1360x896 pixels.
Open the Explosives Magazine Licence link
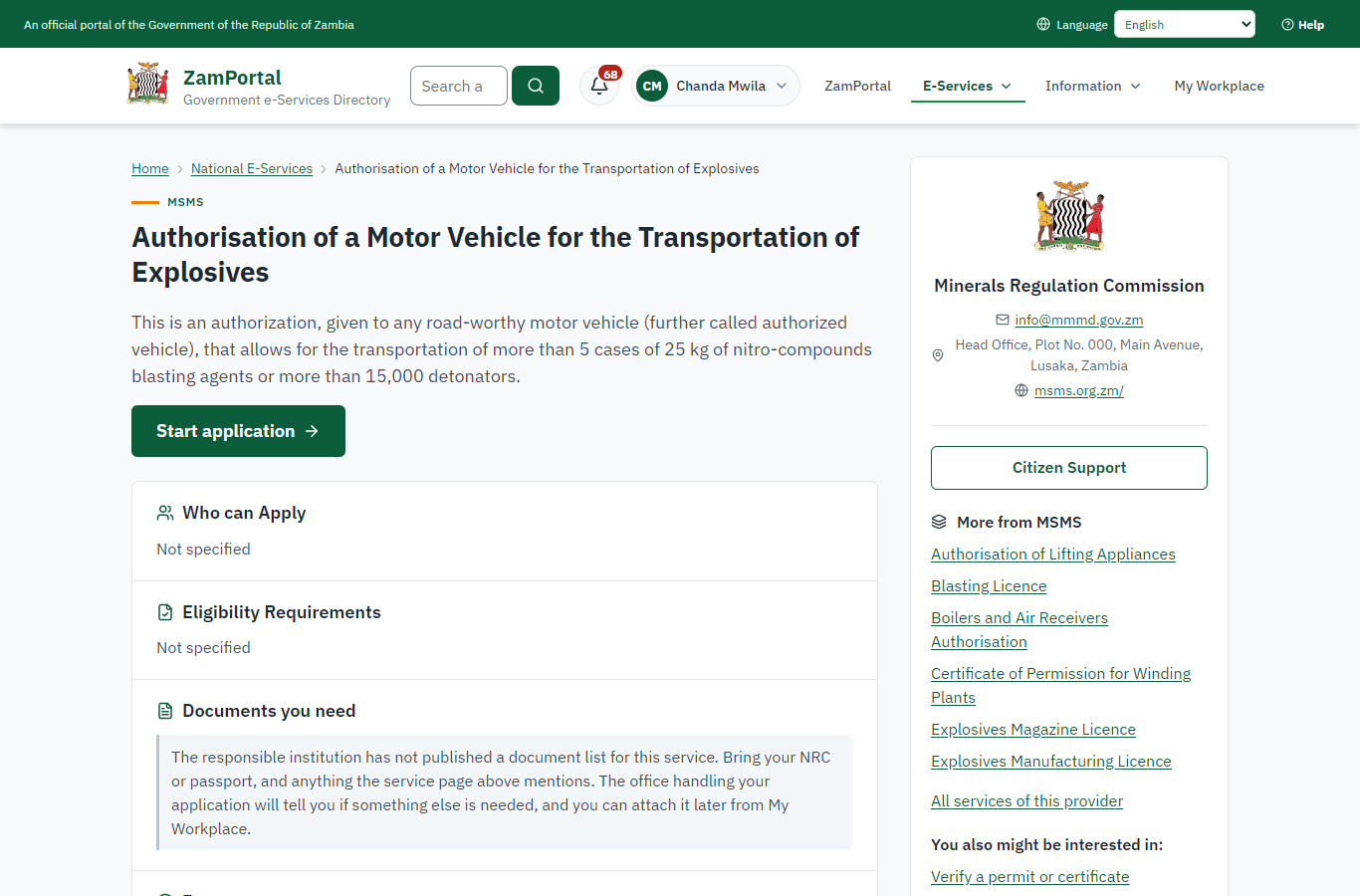click(x=1033, y=730)
